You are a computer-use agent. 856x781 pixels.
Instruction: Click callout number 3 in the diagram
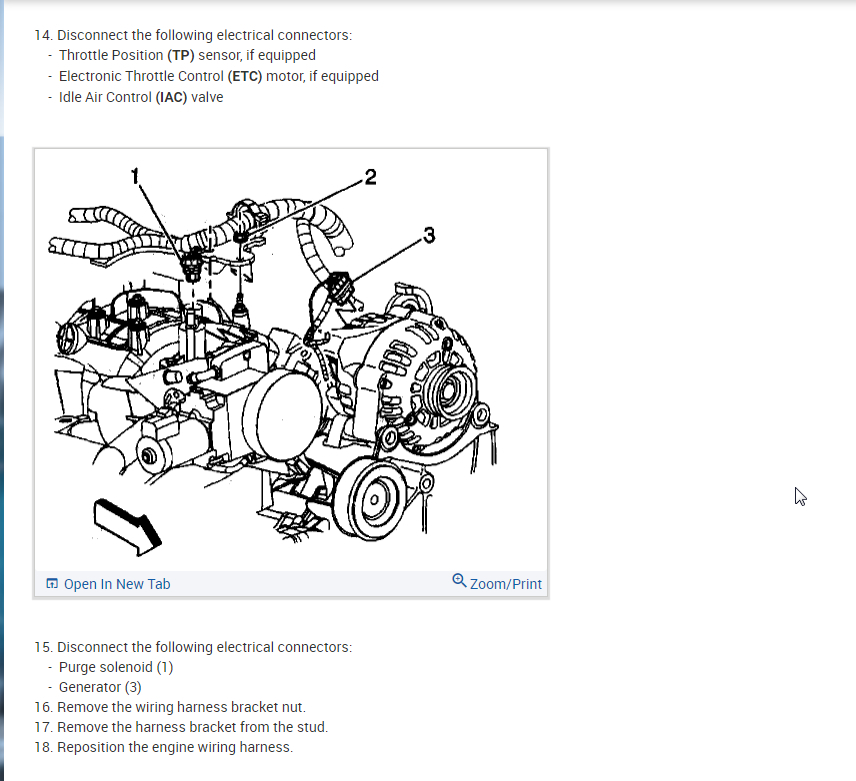click(429, 235)
